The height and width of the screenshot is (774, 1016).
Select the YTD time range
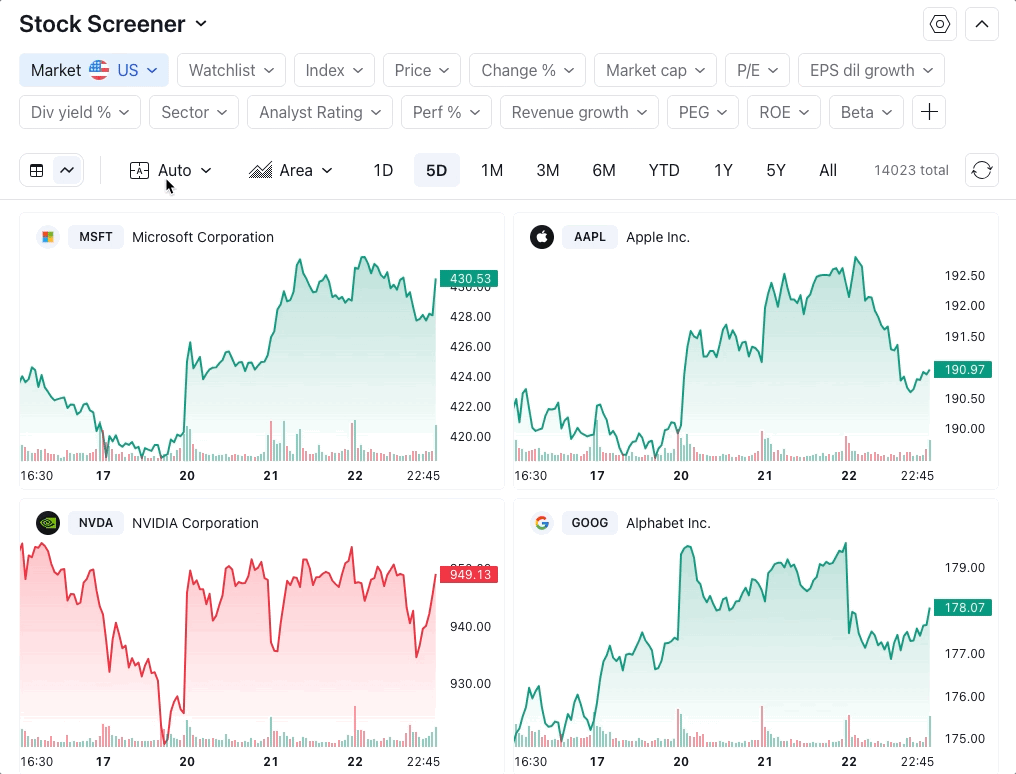(664, 170)
